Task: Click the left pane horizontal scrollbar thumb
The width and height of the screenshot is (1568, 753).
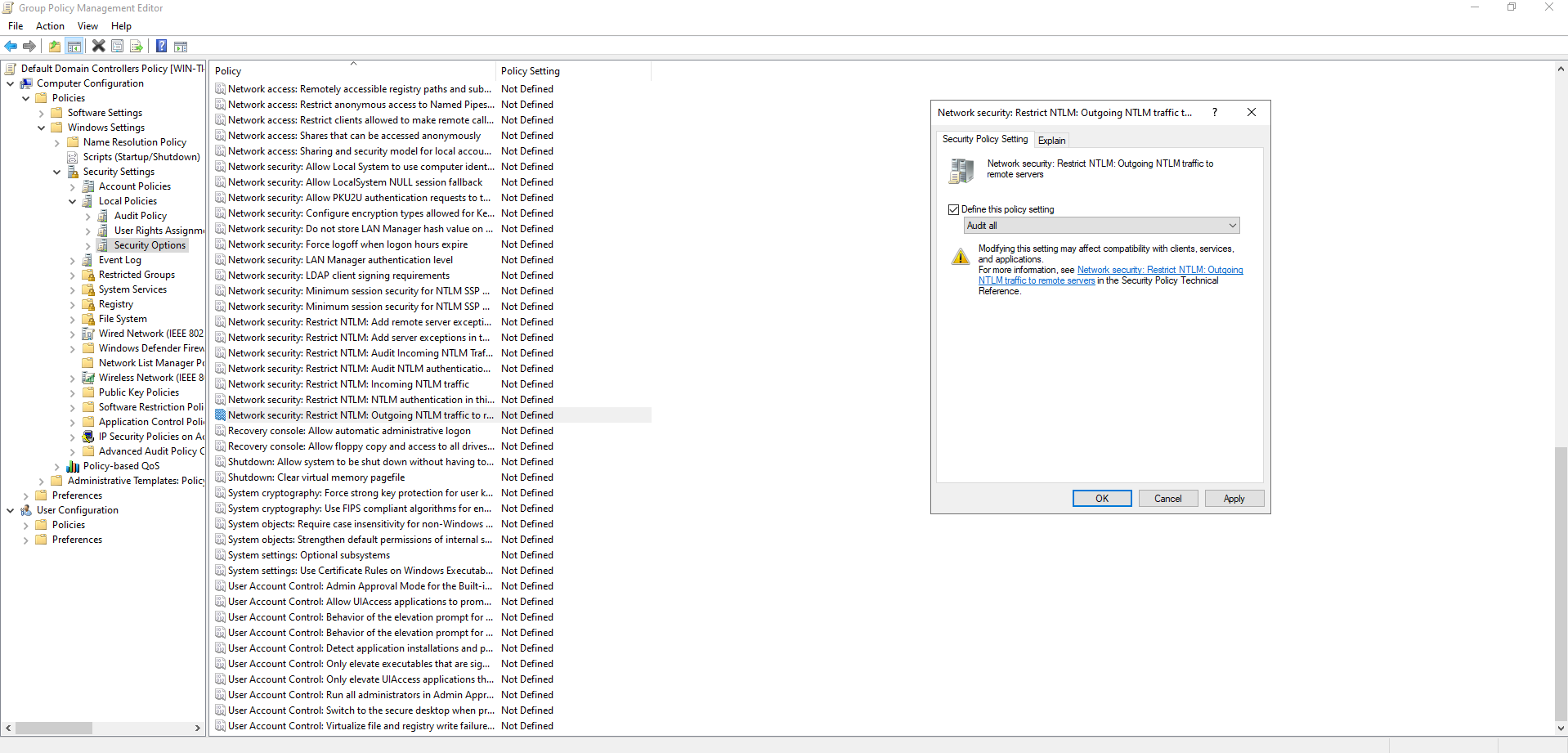Action: [54, 728]
